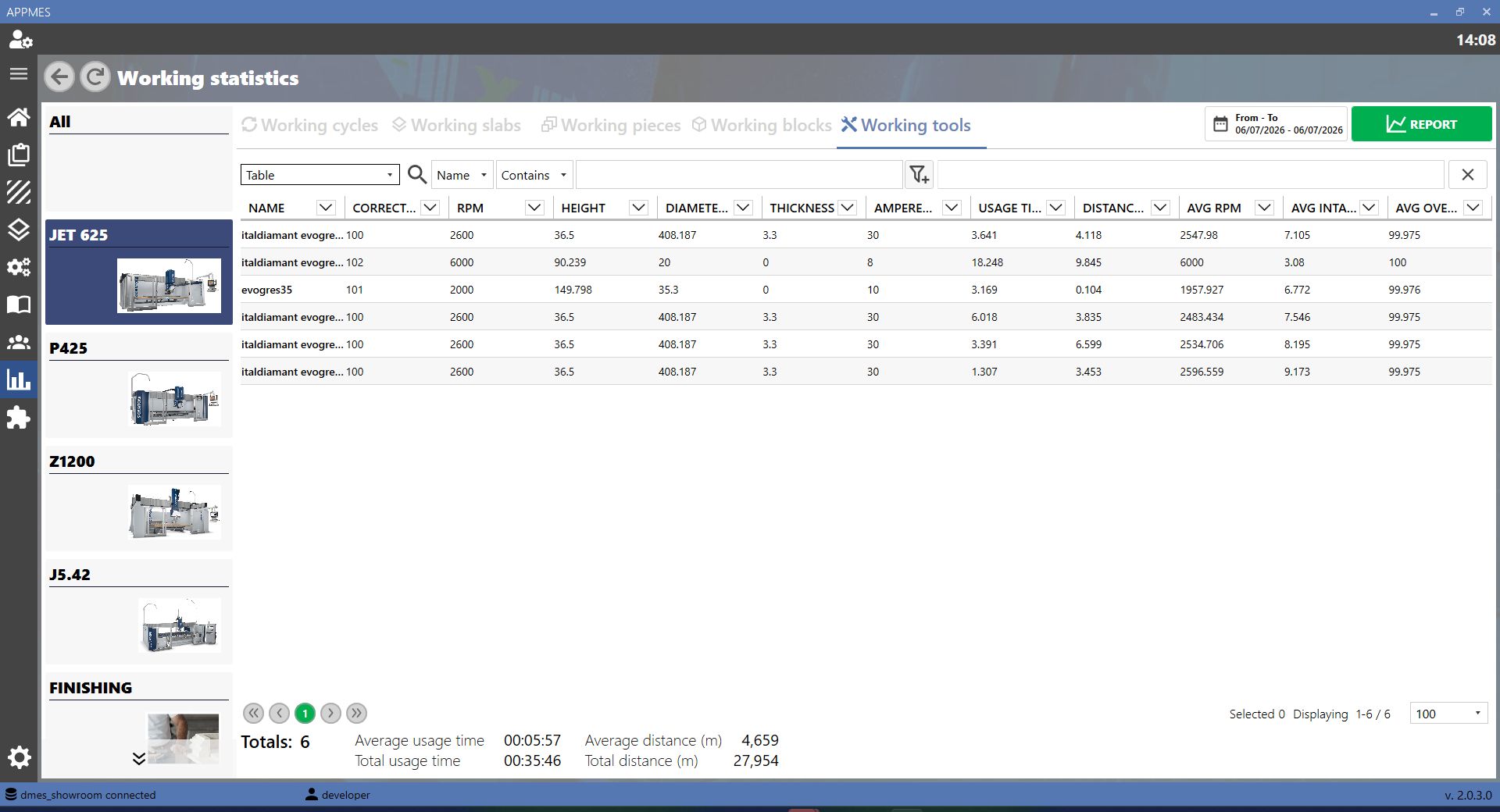Screen dimensions: 1500x812
Task: Open the manual book icon in sidebar
Action: click(x=19, y=304)
